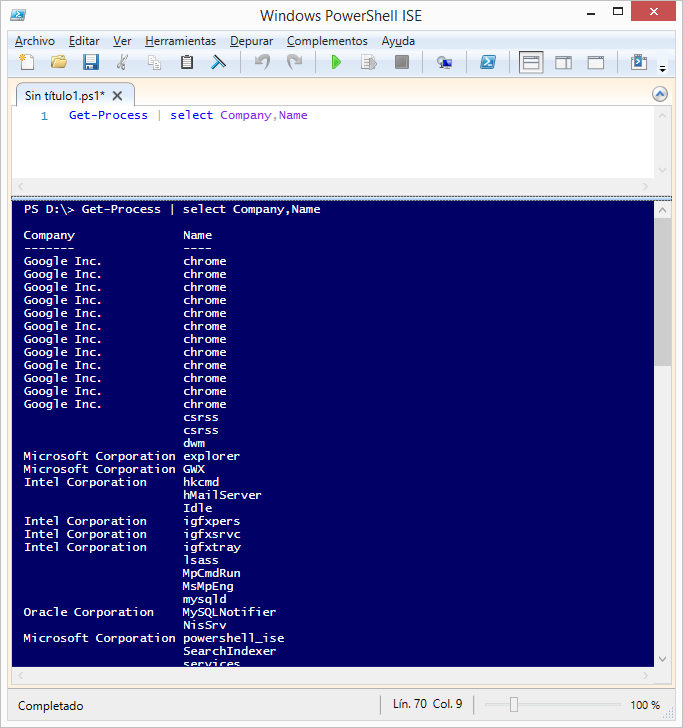683x728 pixels.
Task: Open the Archivo menu
Action: pyautogui.click(x=35, y=41)
